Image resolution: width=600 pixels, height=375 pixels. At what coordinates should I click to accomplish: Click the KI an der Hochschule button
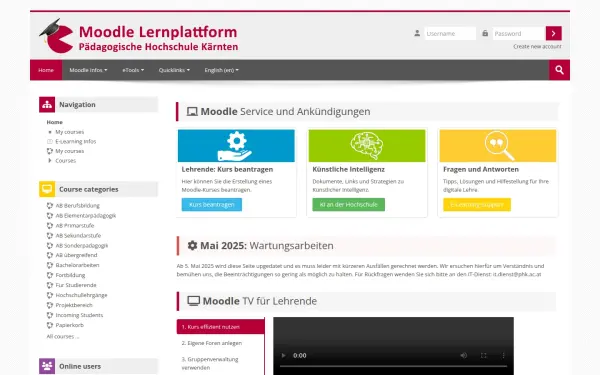coord(349,205)
